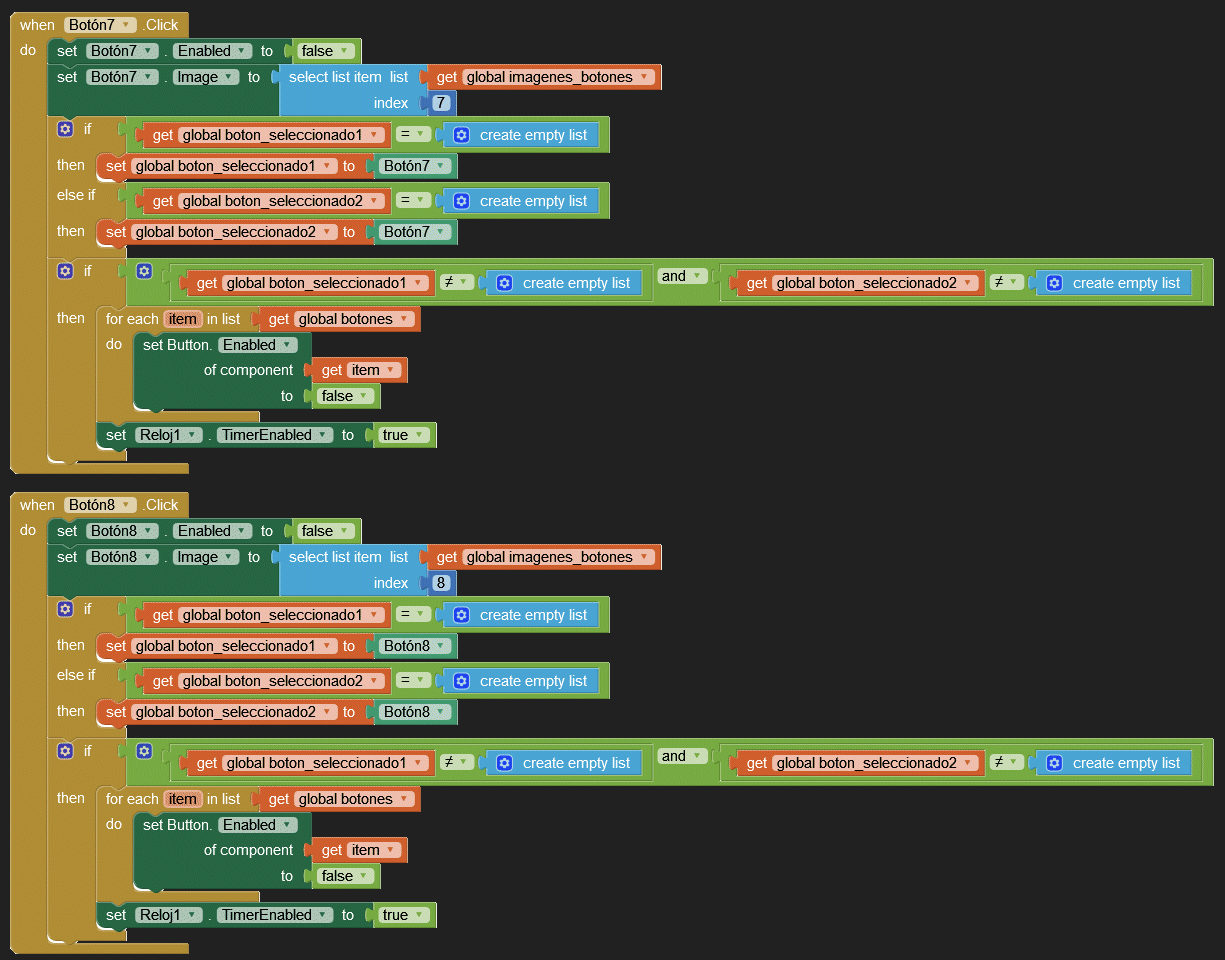Screen dimensions: 1225x960
Task: Select the when Botón8 .Click event block header
Action: [37, 505]
